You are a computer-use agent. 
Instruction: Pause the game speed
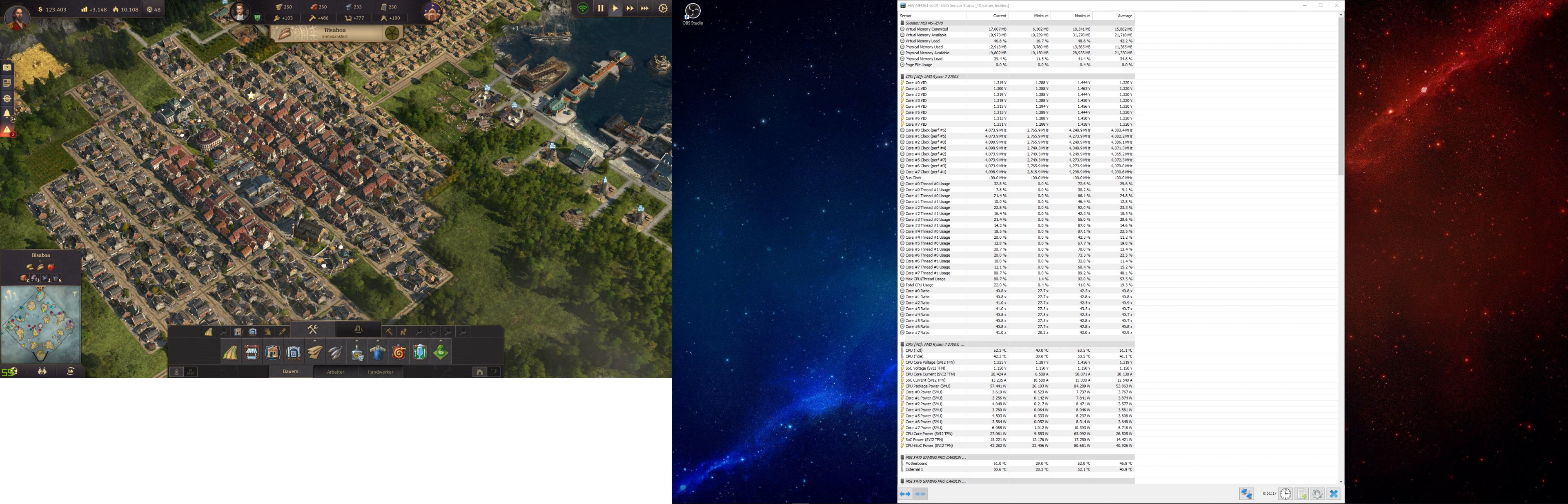click(600, 9)
